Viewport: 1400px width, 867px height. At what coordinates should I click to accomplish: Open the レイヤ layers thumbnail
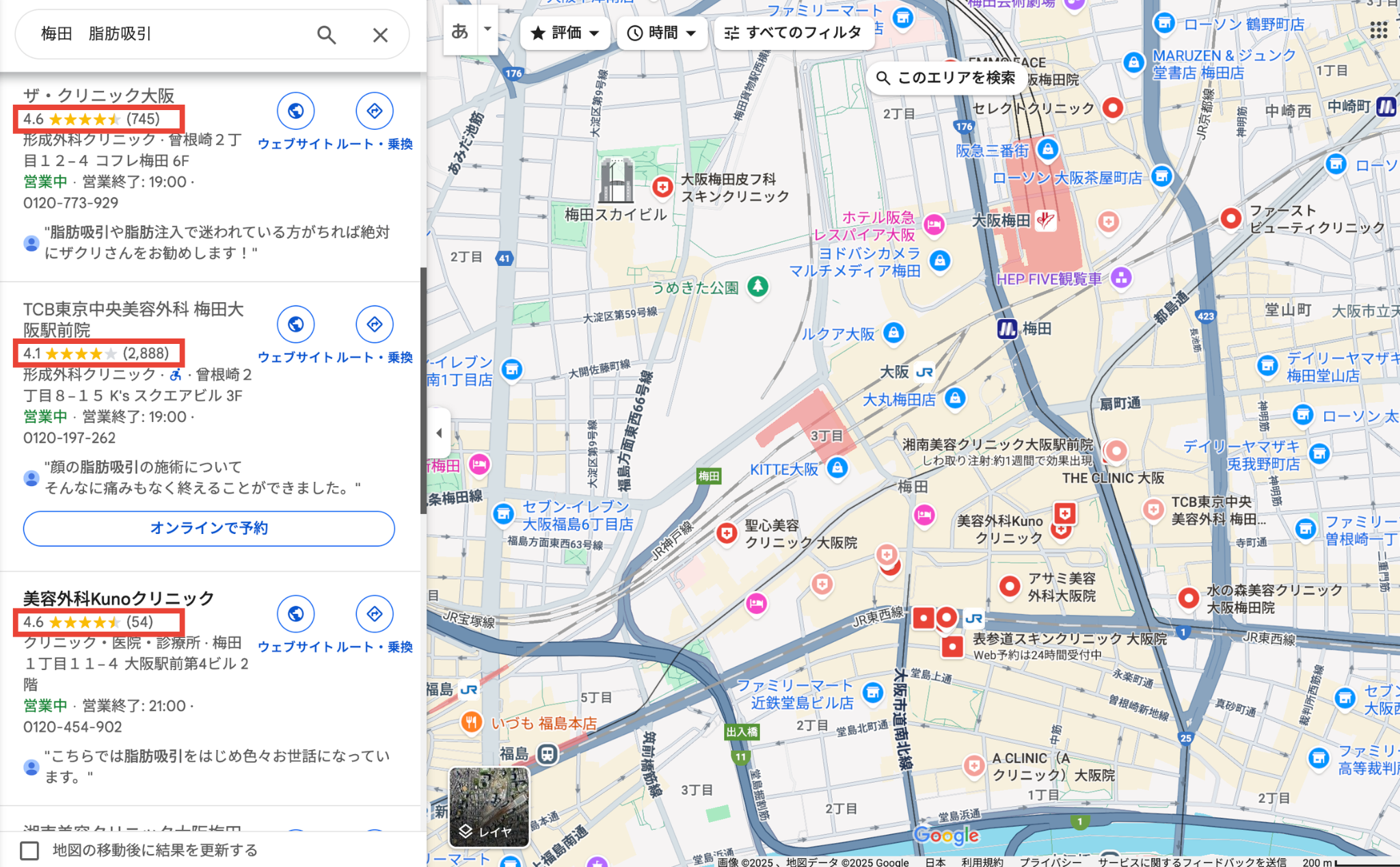coord(489,807)
